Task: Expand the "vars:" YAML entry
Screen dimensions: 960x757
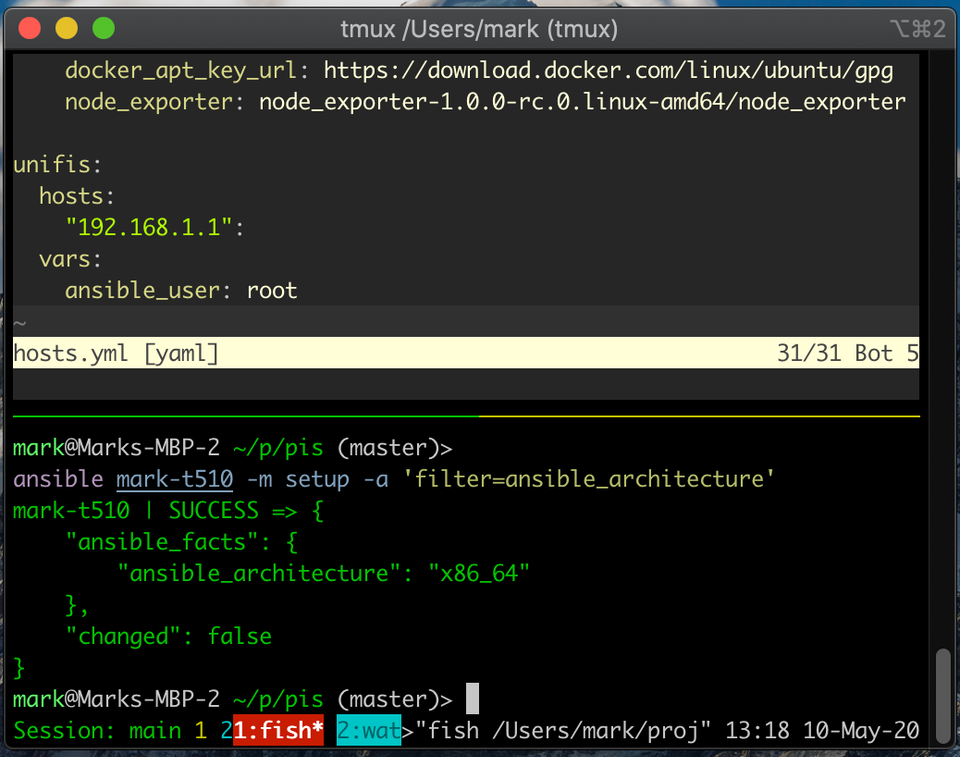Action: [x=69, y=258]
